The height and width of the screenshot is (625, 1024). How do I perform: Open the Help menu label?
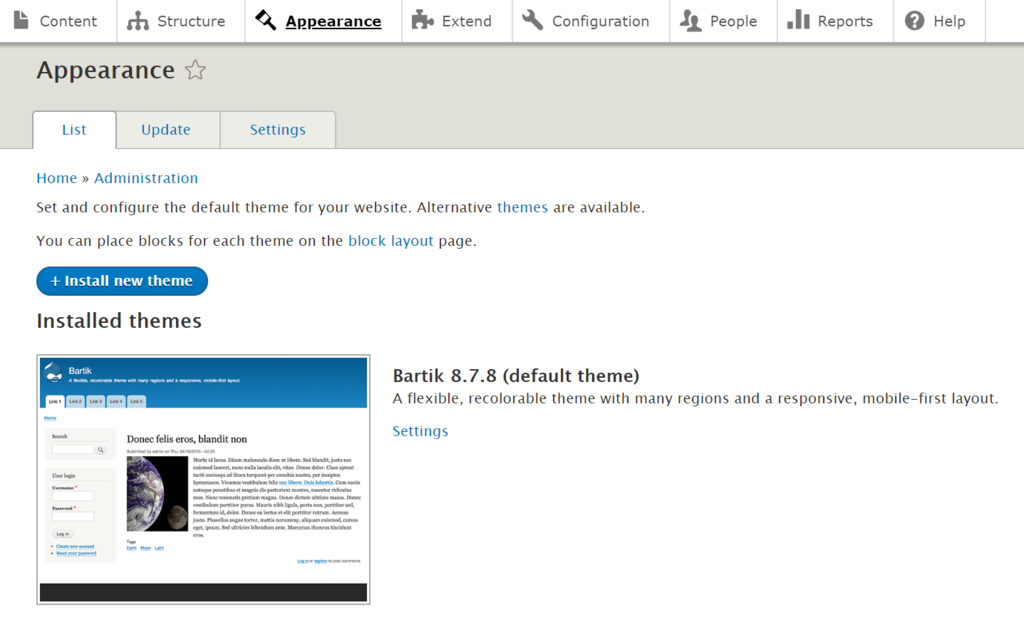coord(949,22)
